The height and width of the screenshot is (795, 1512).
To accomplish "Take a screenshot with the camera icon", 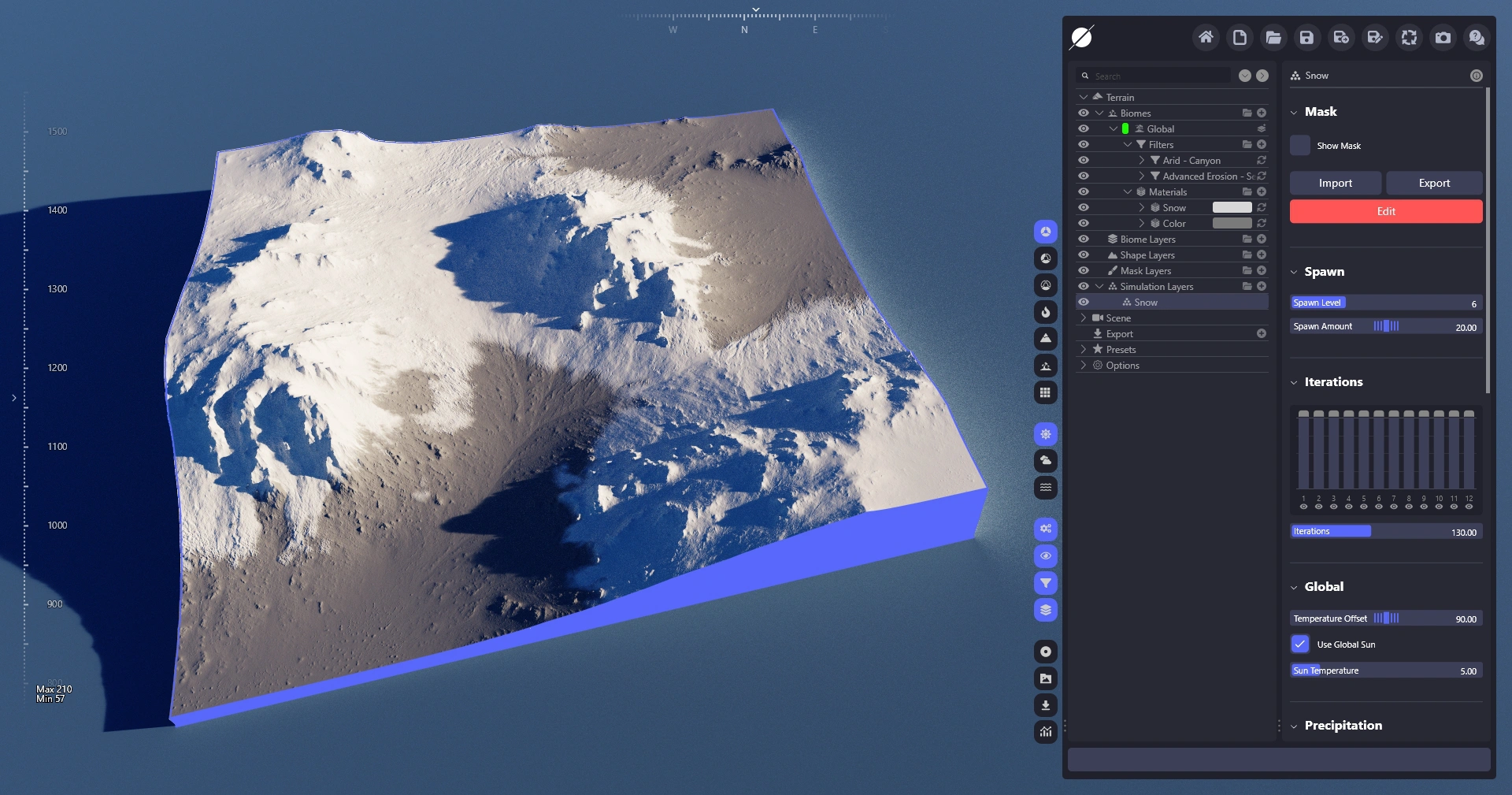I will point(1443,37).
